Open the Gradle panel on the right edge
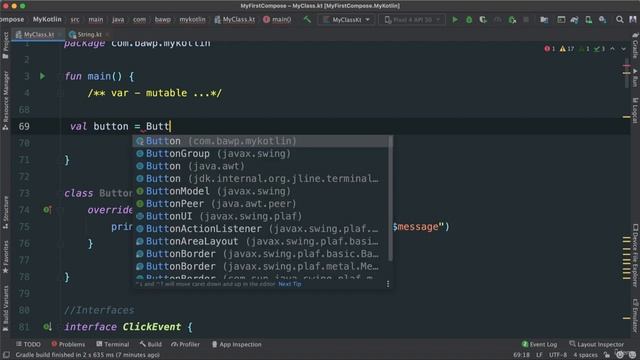 (635, 45)
